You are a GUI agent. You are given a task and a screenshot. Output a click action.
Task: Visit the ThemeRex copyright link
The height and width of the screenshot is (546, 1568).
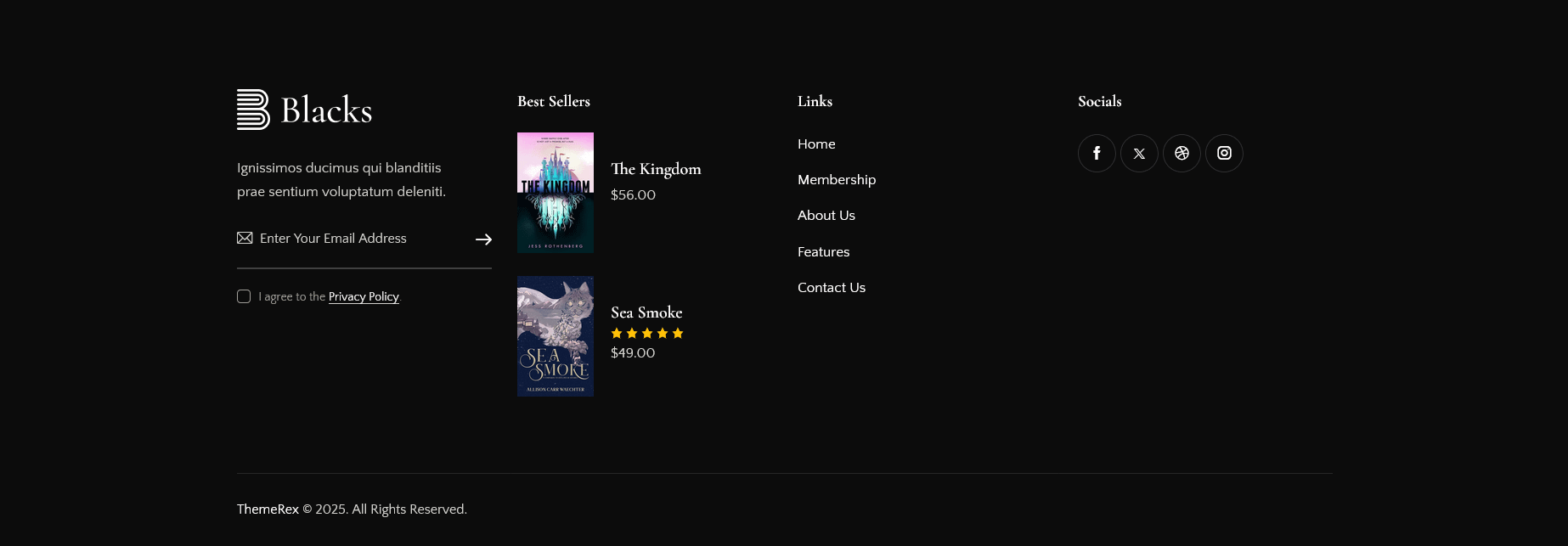268,509
